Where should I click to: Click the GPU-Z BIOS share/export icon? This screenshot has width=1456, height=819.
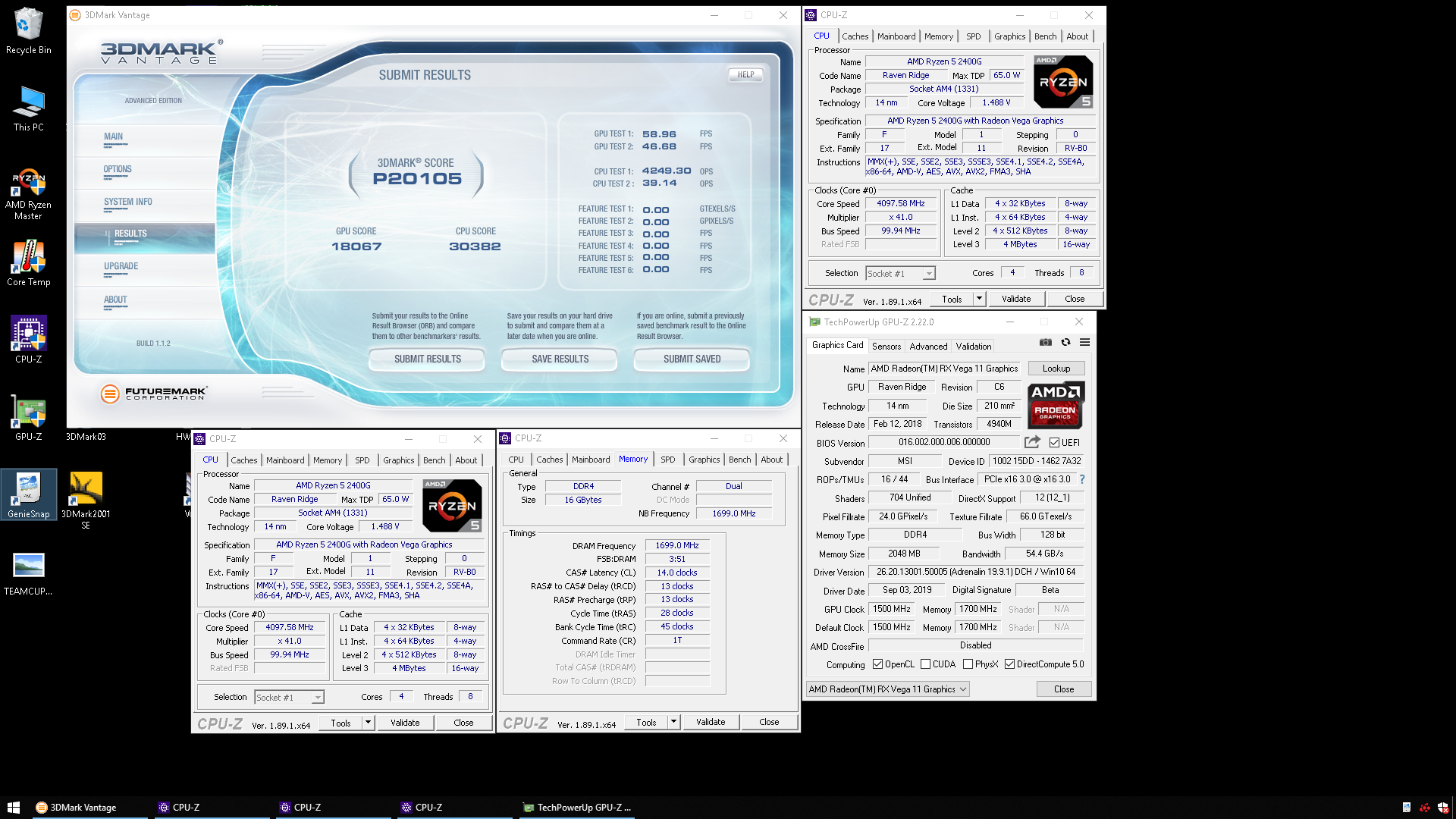click(x=1032, y=442)
